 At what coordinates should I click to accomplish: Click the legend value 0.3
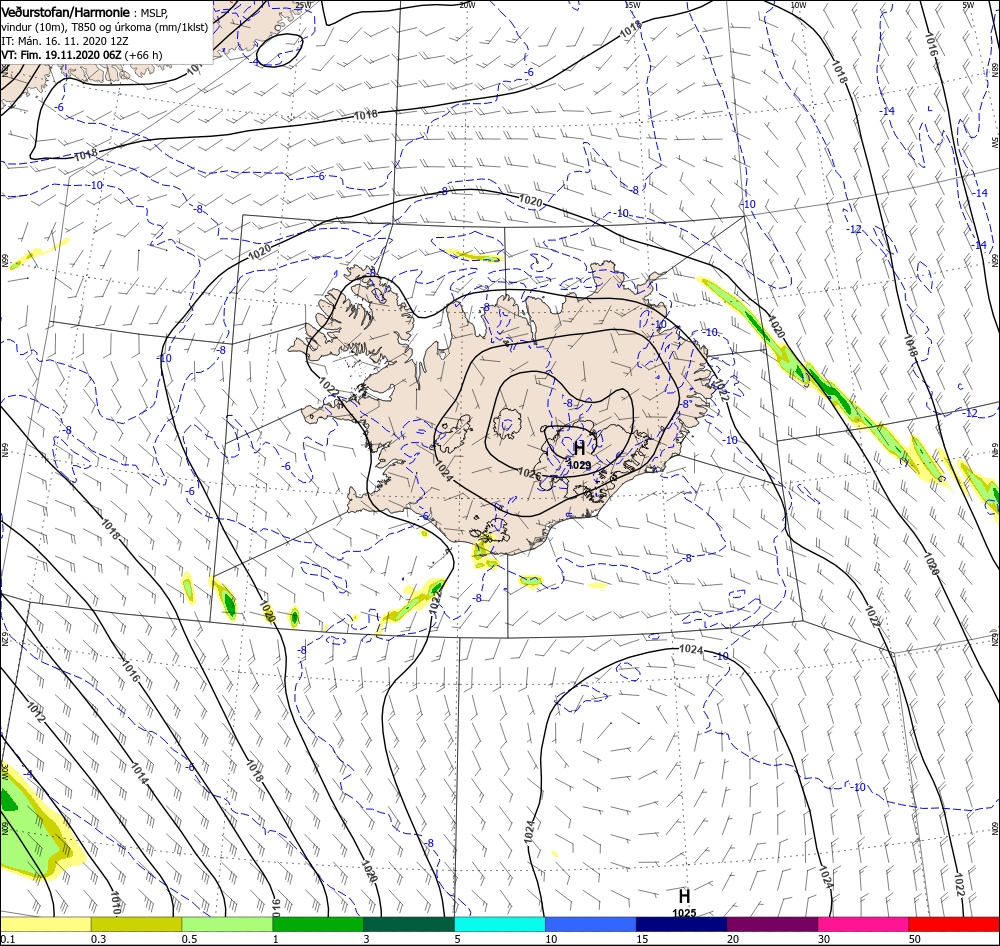99,939
